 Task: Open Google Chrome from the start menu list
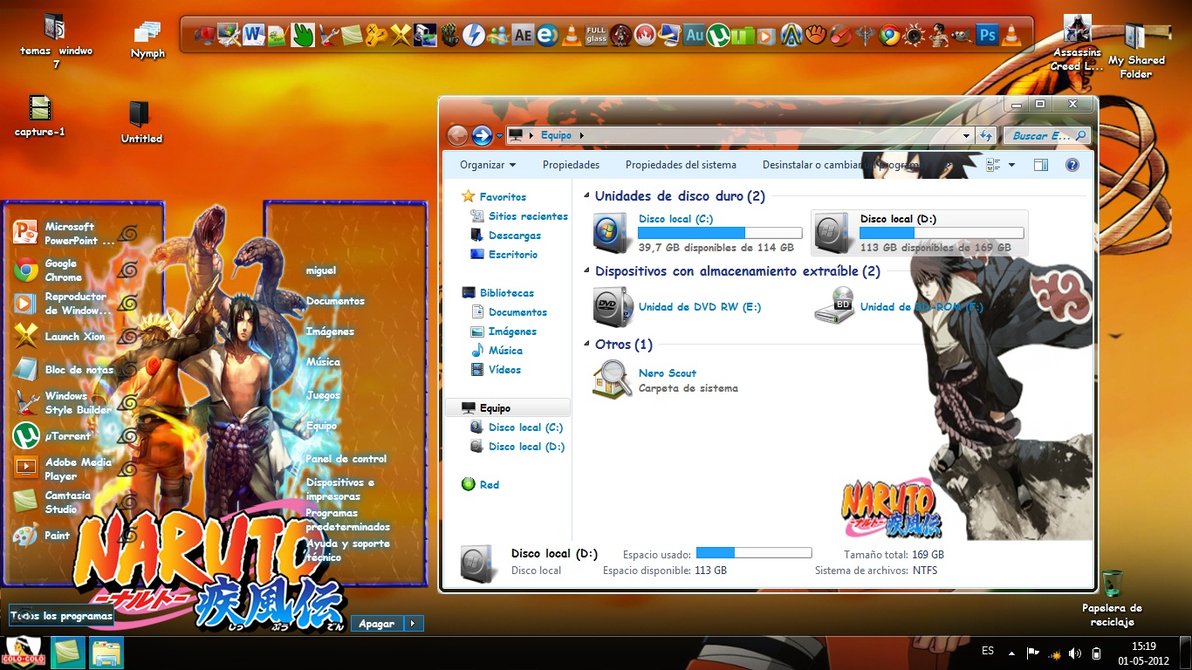[62, 270]
